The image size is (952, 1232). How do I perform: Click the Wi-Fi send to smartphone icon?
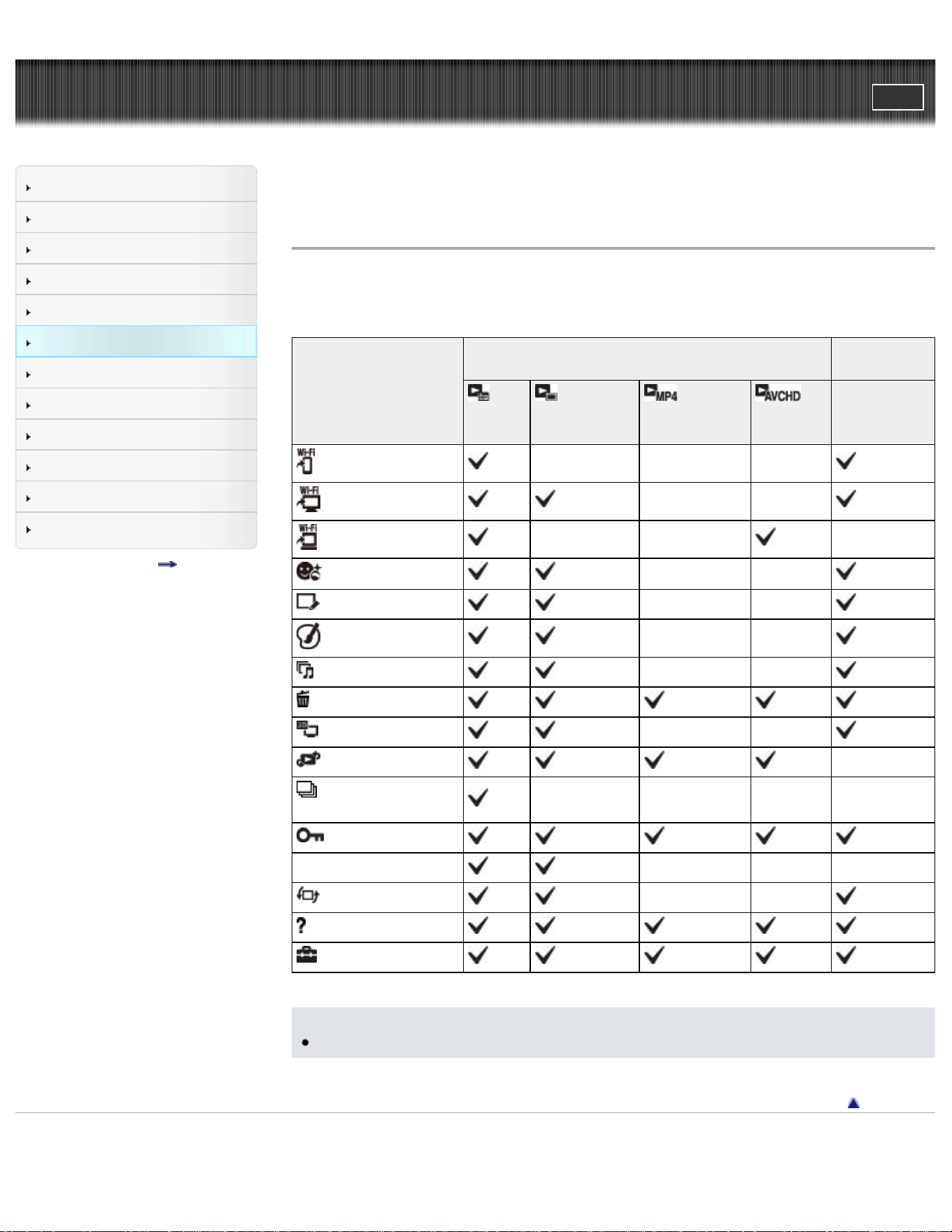coord(306,462)
